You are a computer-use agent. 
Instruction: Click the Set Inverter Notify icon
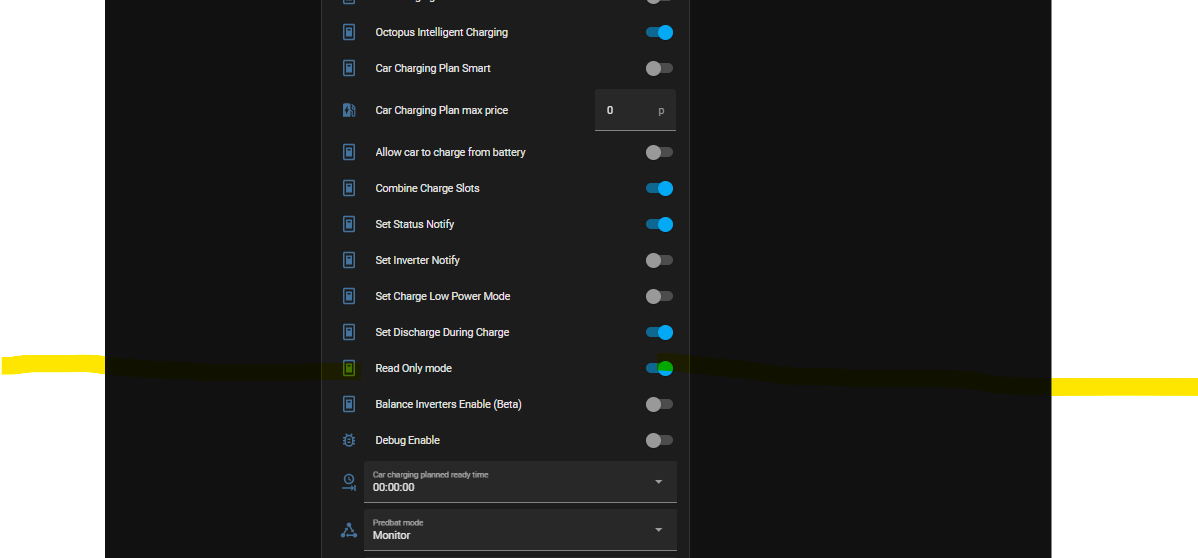(x=348, y=260)
